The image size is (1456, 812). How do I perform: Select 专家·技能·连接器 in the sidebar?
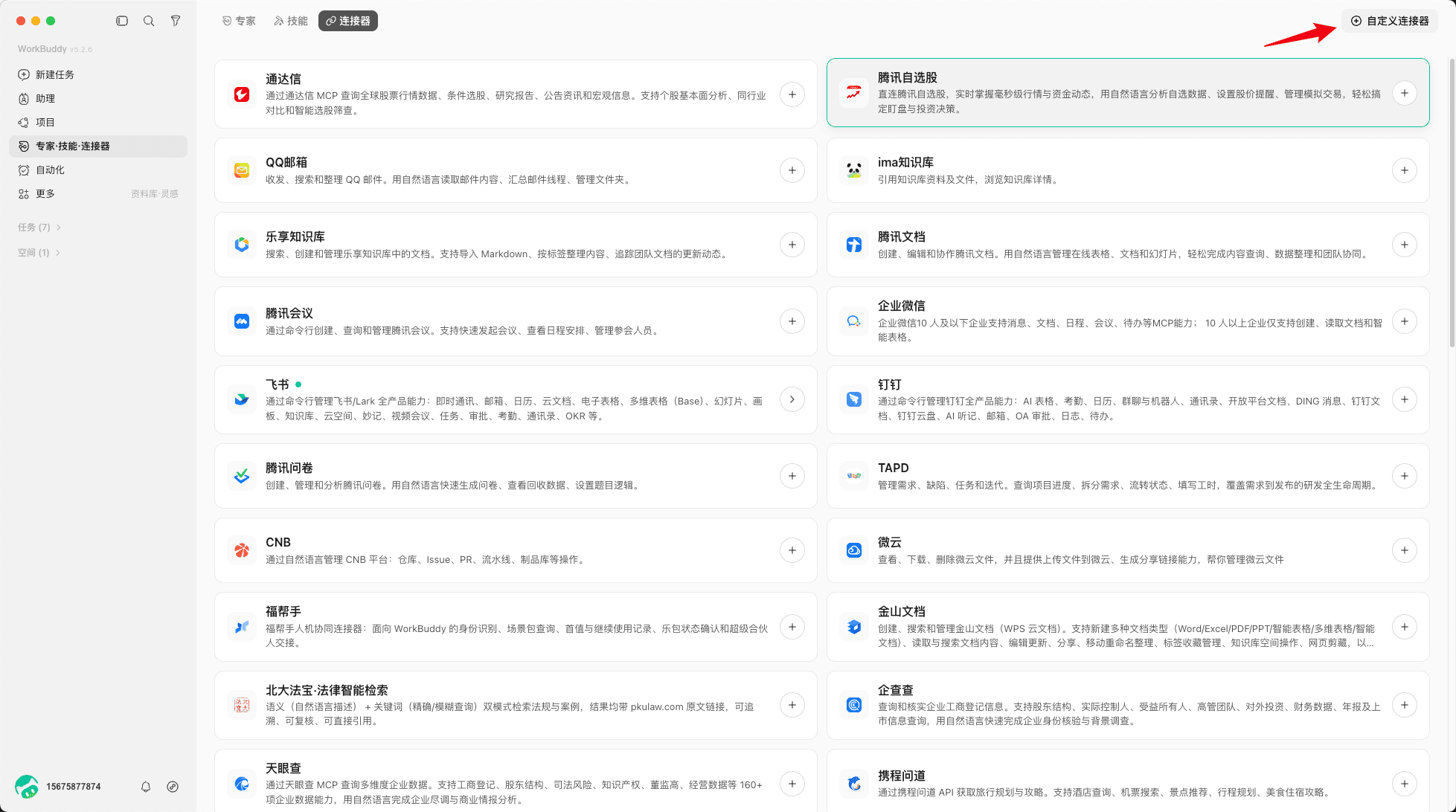[98, 146]
